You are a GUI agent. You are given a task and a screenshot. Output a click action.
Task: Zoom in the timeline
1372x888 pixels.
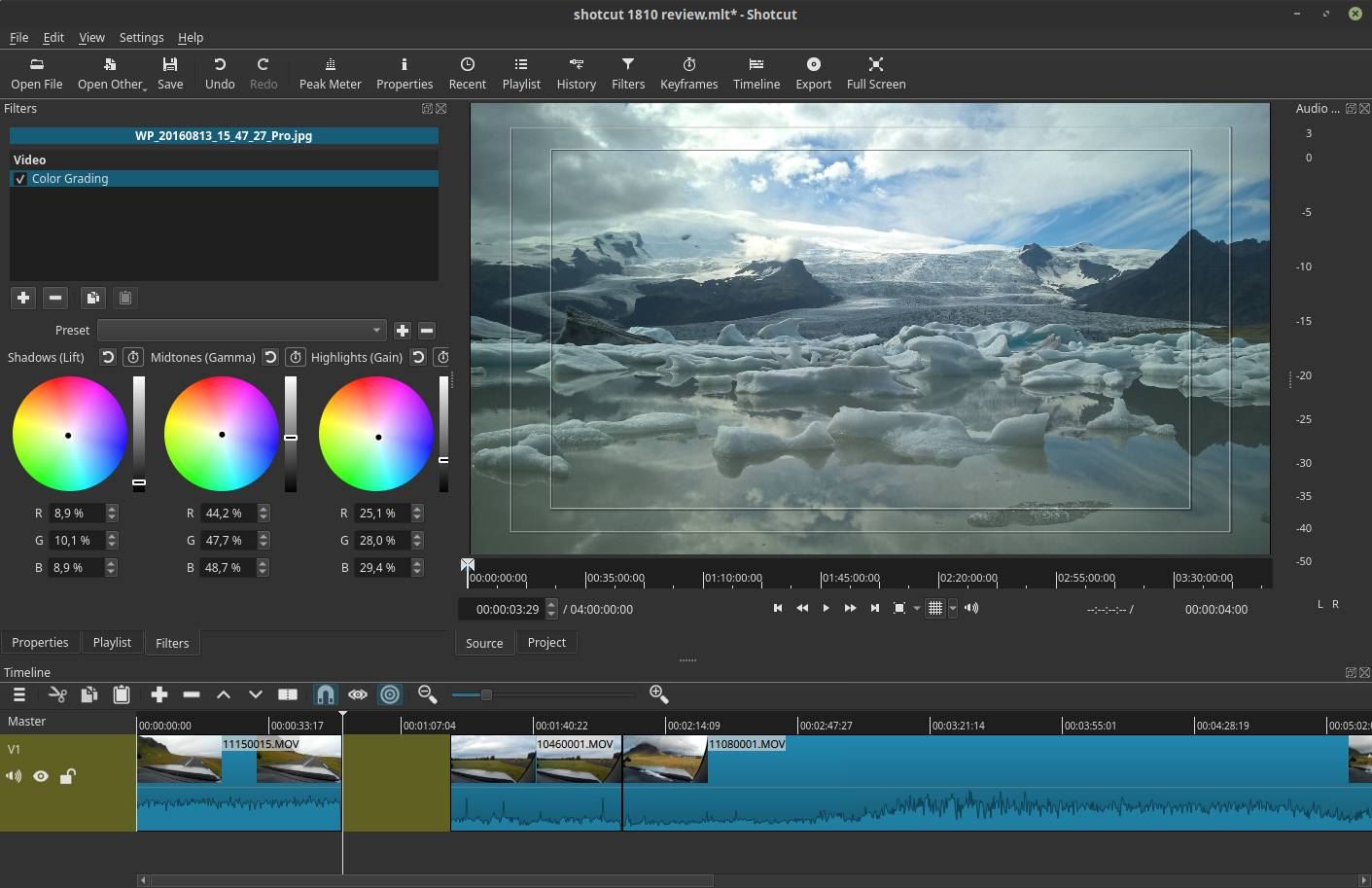tap(658, 693)
